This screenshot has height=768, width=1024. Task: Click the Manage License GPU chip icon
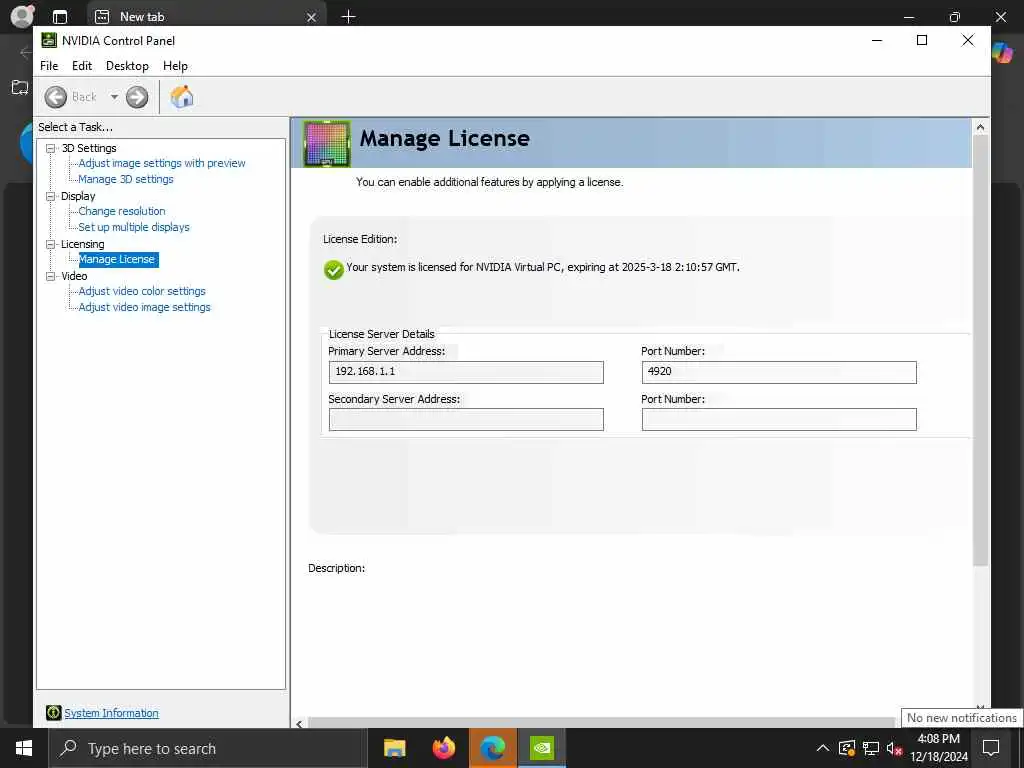(327, 144)
